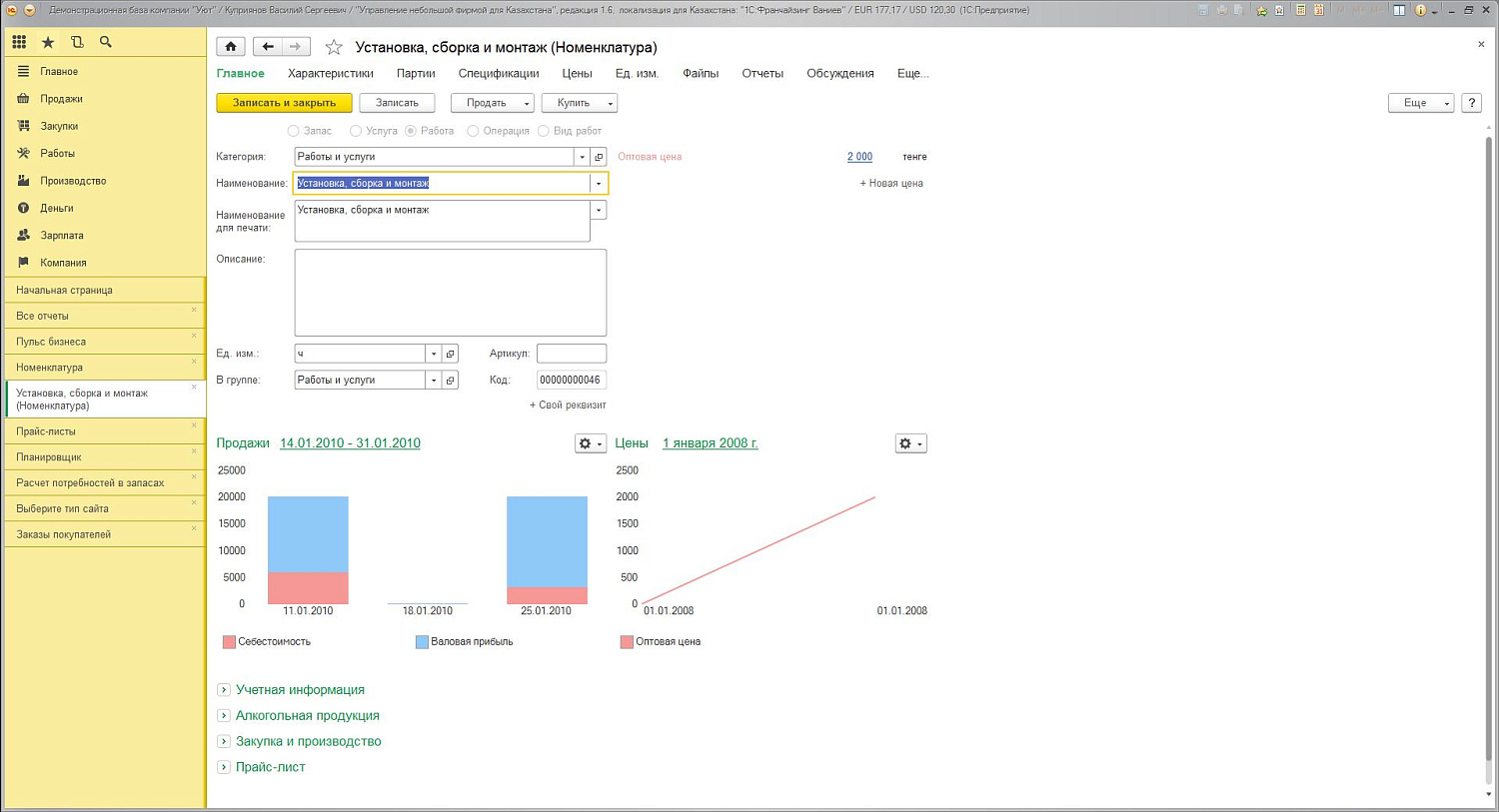The height and width of the screenshot is (812, 1499).
Task: Click the home icon button
Action: pyautogui.click(x=231, y=47)
